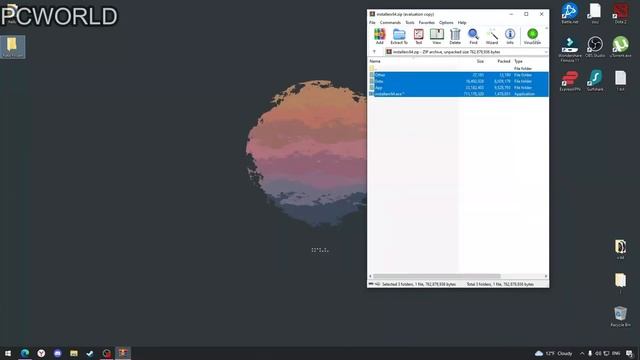Open the Help menu
Viewport: 640px width, 360px height.
[x=462, y=22]
